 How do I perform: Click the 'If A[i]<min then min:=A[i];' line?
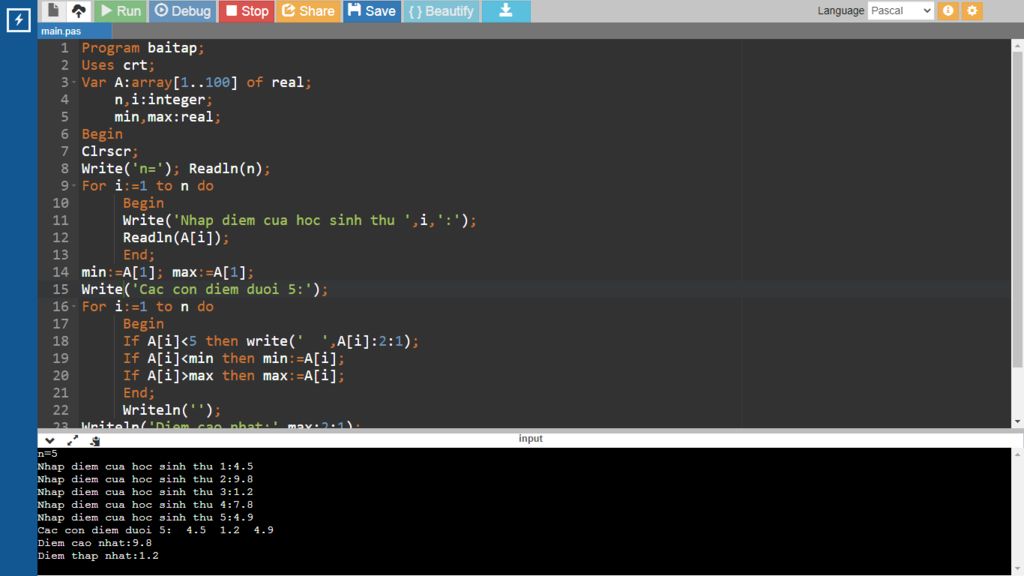[233, 359]
